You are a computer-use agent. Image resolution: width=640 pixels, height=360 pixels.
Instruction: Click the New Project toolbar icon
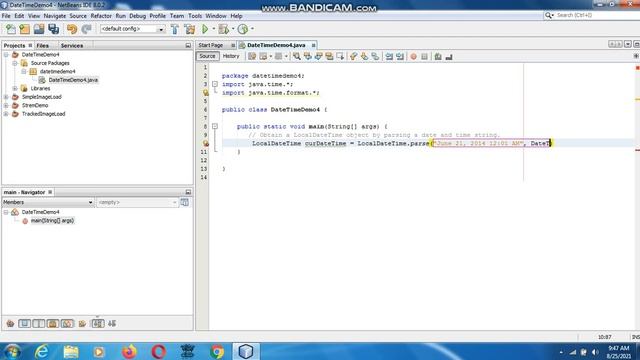(x=24, y=29)
